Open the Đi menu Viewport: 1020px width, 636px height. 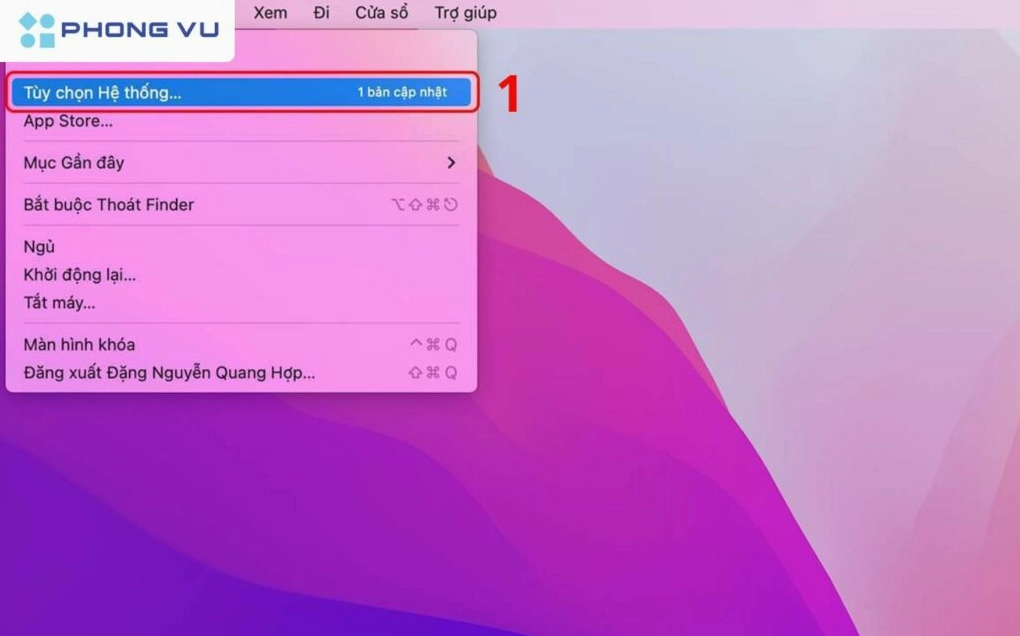tap(320, 13)
